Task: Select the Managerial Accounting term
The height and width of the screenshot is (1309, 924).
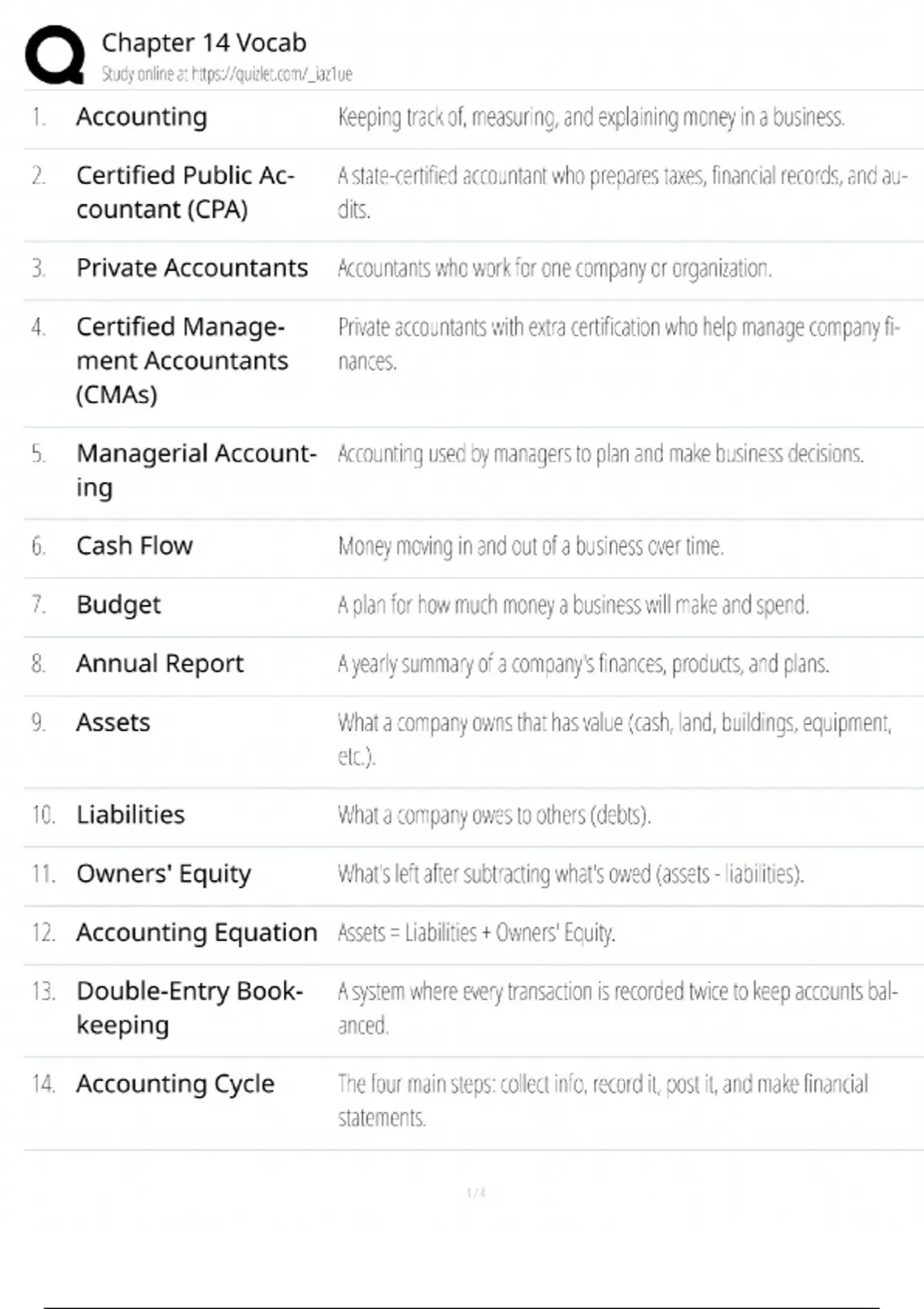Action: (196, 470)
